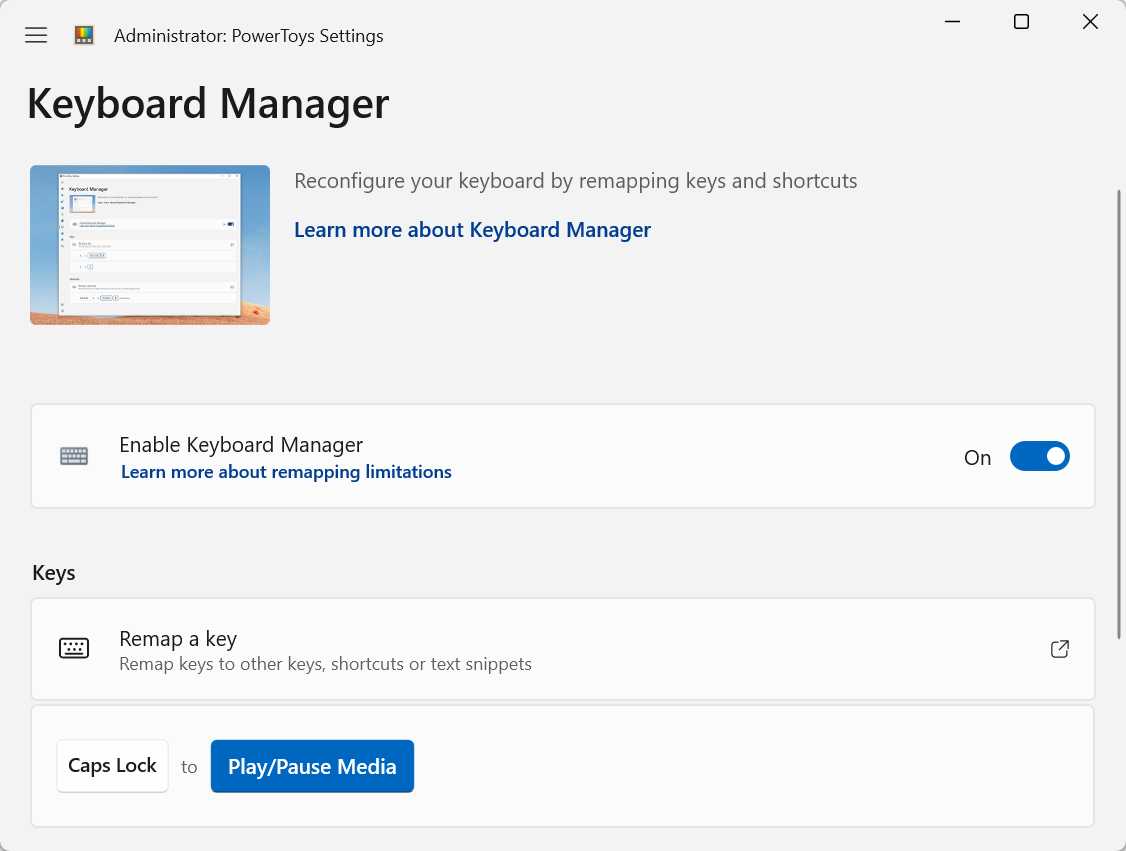Viewport: 1126px width, 851px height.
Task: Open Learn more about Keyboard Manager link
Action: point(472,230)
